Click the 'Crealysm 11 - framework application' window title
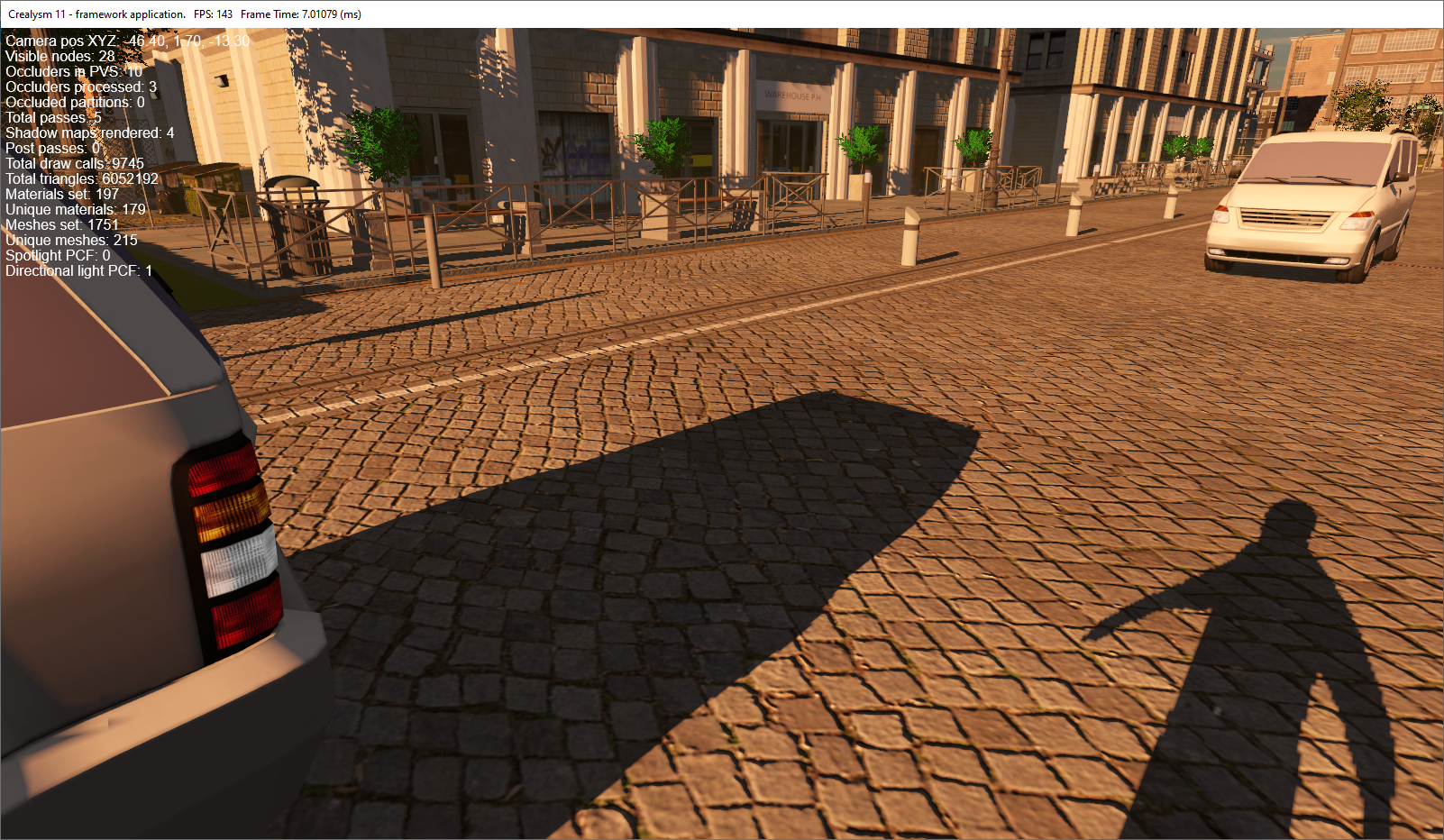This screenshot has width=1444, height=840. [x=96, y=14]
